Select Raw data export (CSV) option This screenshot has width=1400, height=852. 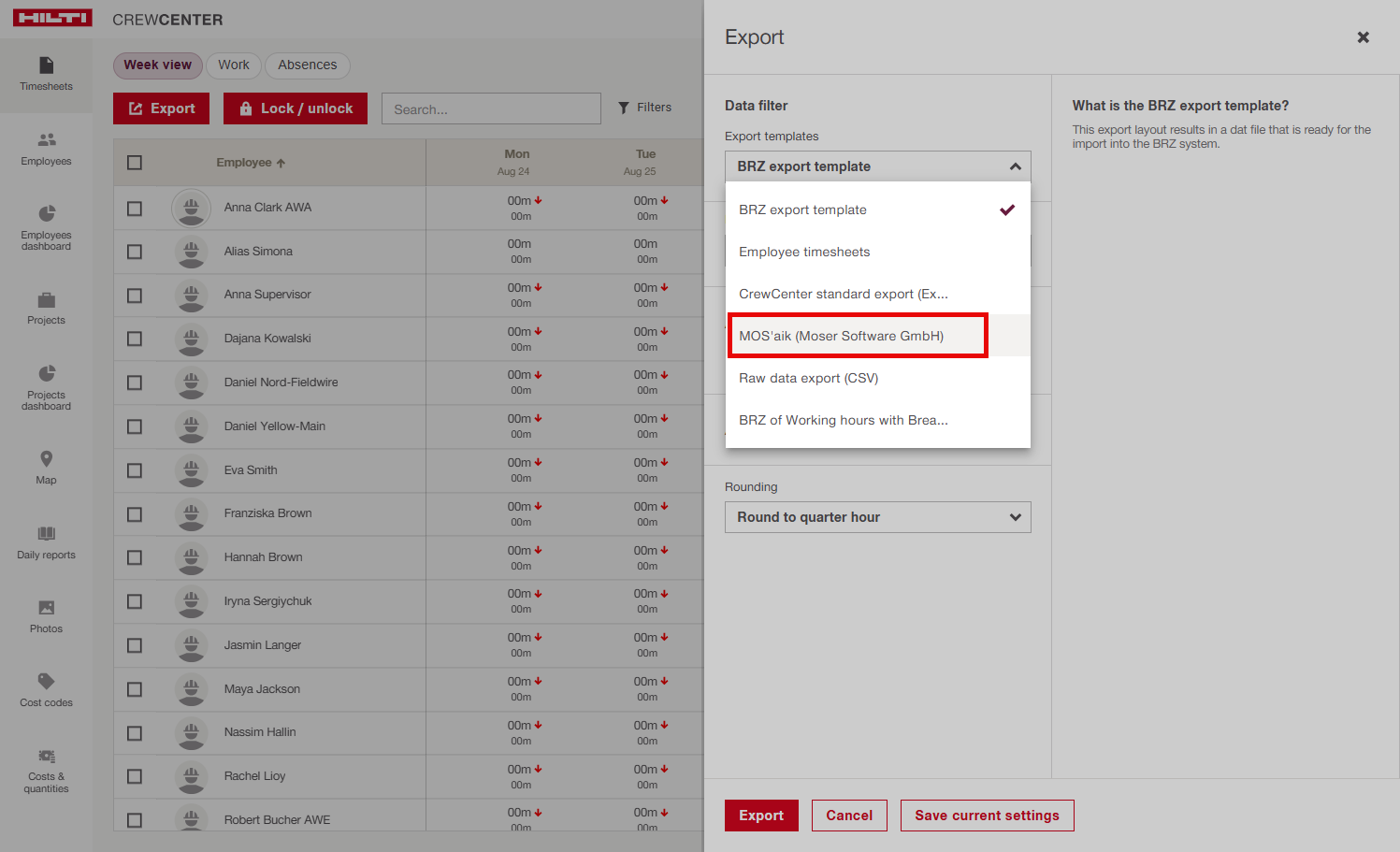click(877, 378)
